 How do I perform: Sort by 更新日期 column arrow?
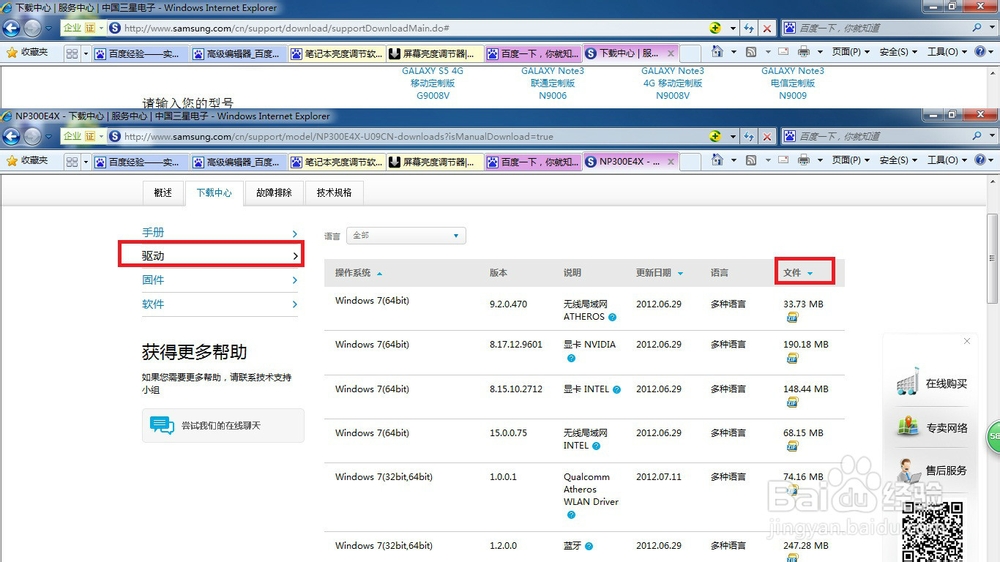coord(680,274)
